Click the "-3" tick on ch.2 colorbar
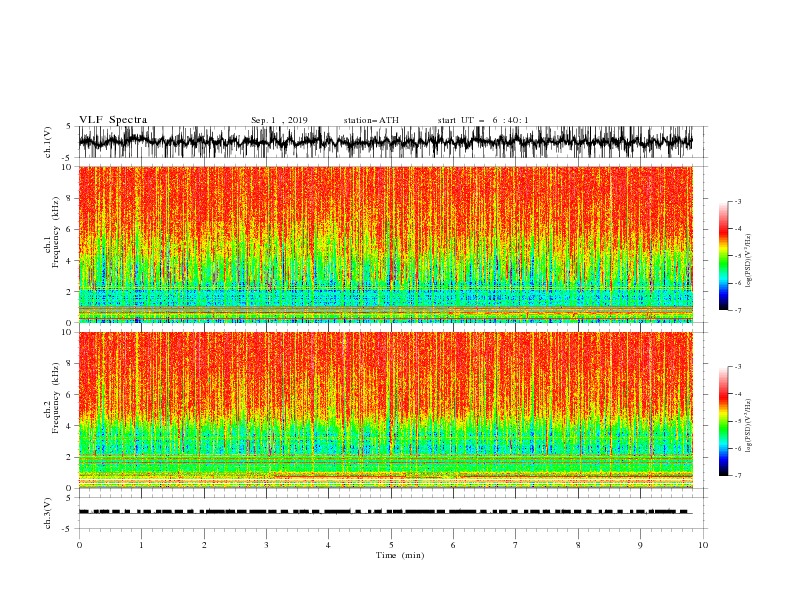792x612 pixels. tap(737, 367)
